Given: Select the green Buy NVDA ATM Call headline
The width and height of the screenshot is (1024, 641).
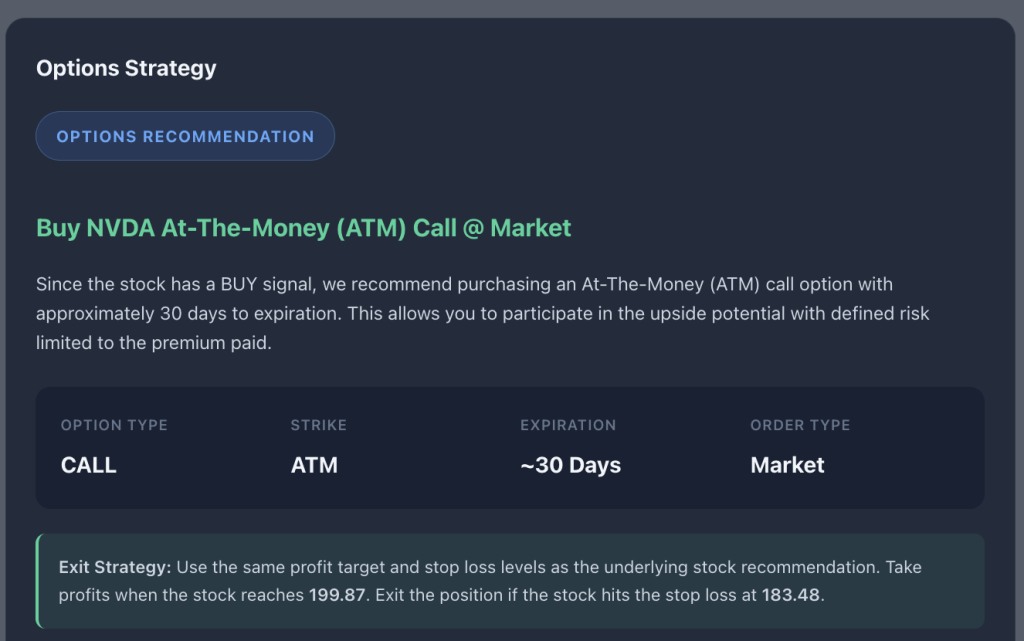Looking at the screenshot, I should pyautogui.click(x=303, y=228).
